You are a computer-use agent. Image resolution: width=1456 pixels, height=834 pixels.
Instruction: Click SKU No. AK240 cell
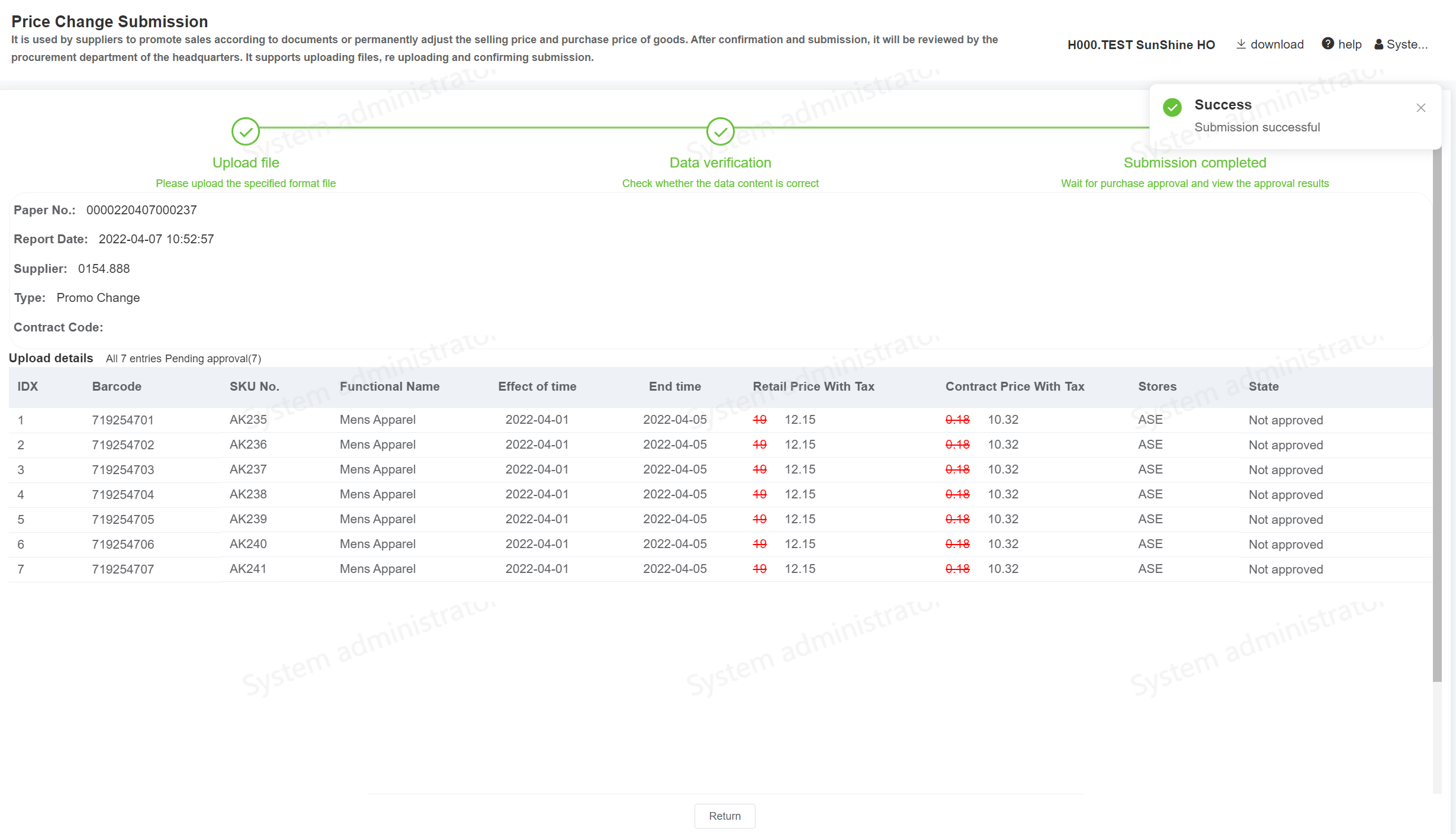click(248, 544)
